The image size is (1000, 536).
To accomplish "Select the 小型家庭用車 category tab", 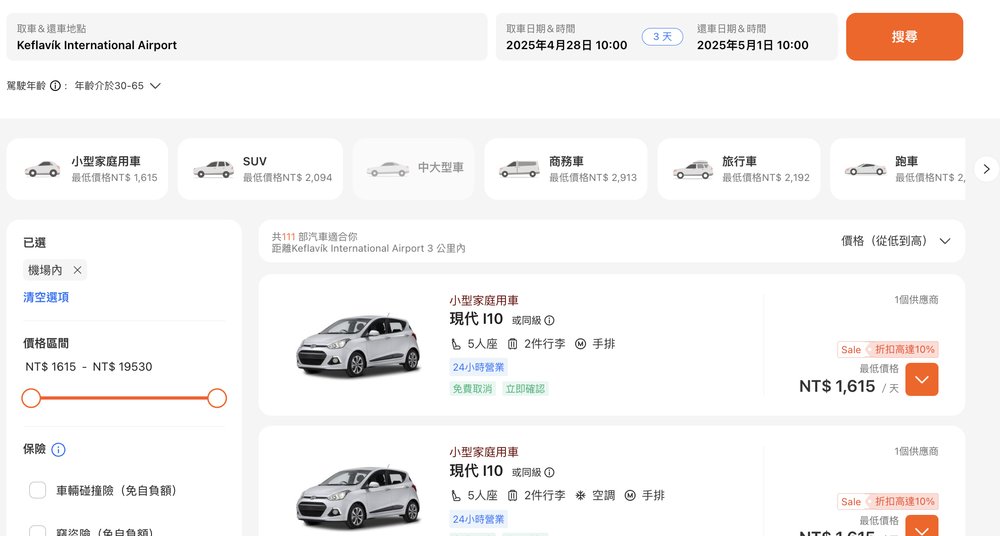I will tap(88, 169).
